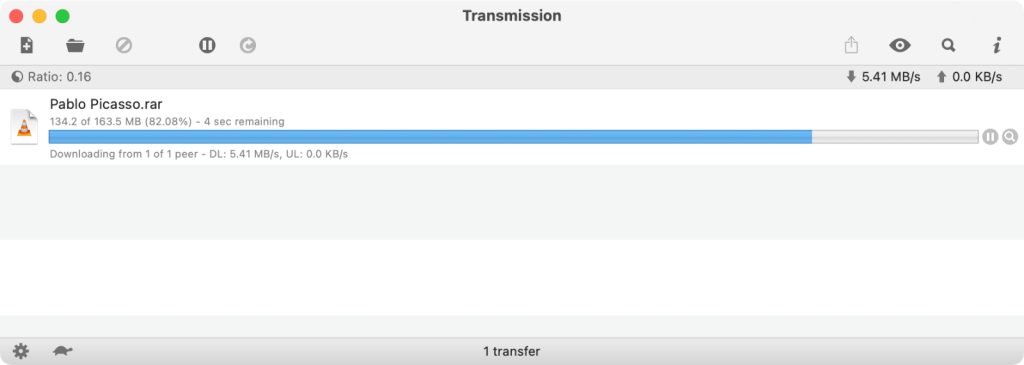Screen dimensions: 1024x365
Task: Click the Share toolbar icon
Action: point(851,45)
